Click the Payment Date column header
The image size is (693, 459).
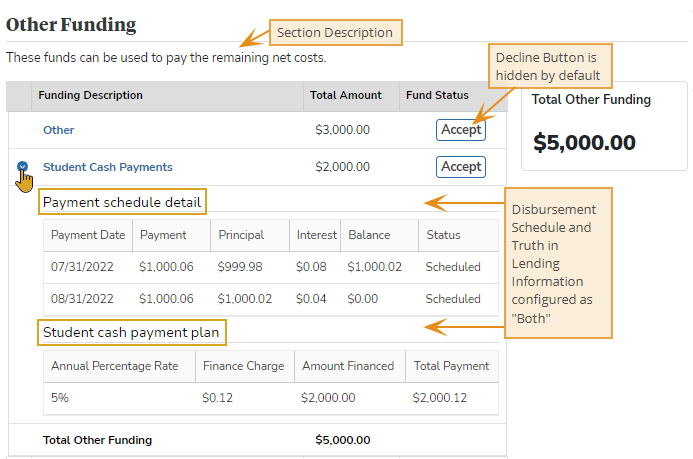click(88, 235)
